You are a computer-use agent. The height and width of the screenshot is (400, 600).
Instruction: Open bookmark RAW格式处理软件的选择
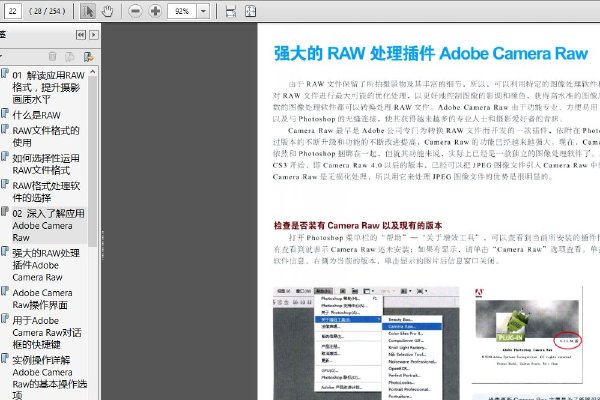[x=46, y=192]
